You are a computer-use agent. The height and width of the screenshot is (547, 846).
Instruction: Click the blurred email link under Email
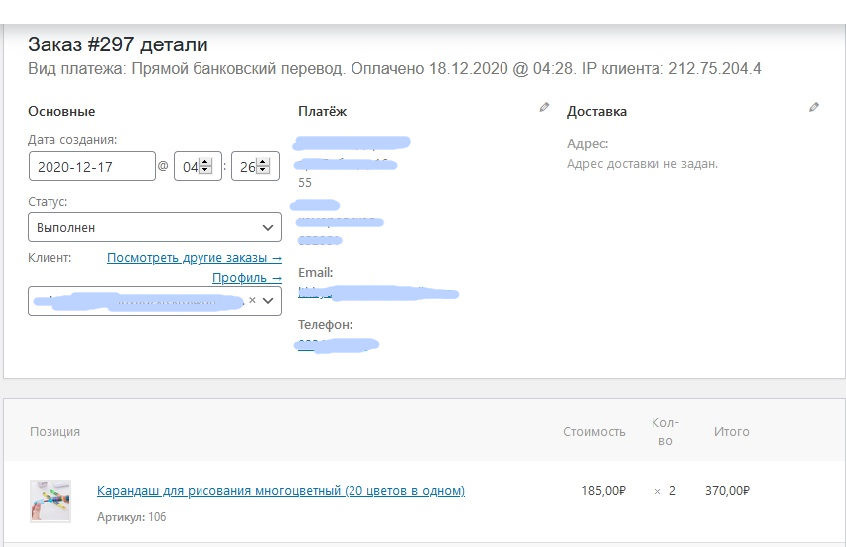(x=378, y=293)
